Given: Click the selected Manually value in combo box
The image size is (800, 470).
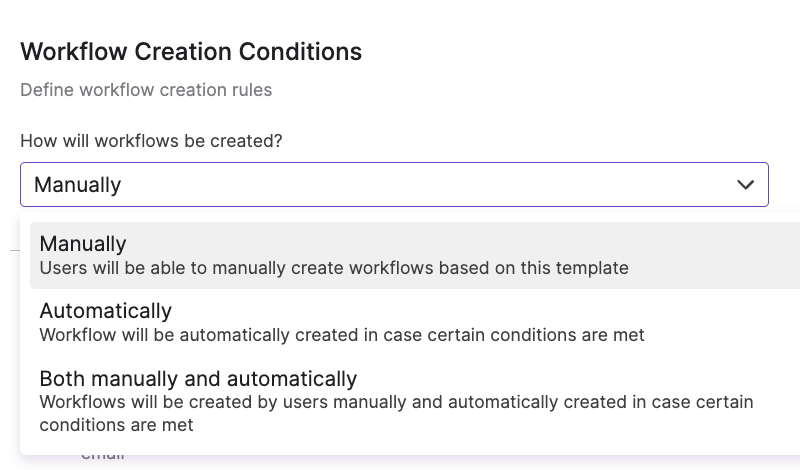Looking at the screenshot, I should click(x=78, y=185).
